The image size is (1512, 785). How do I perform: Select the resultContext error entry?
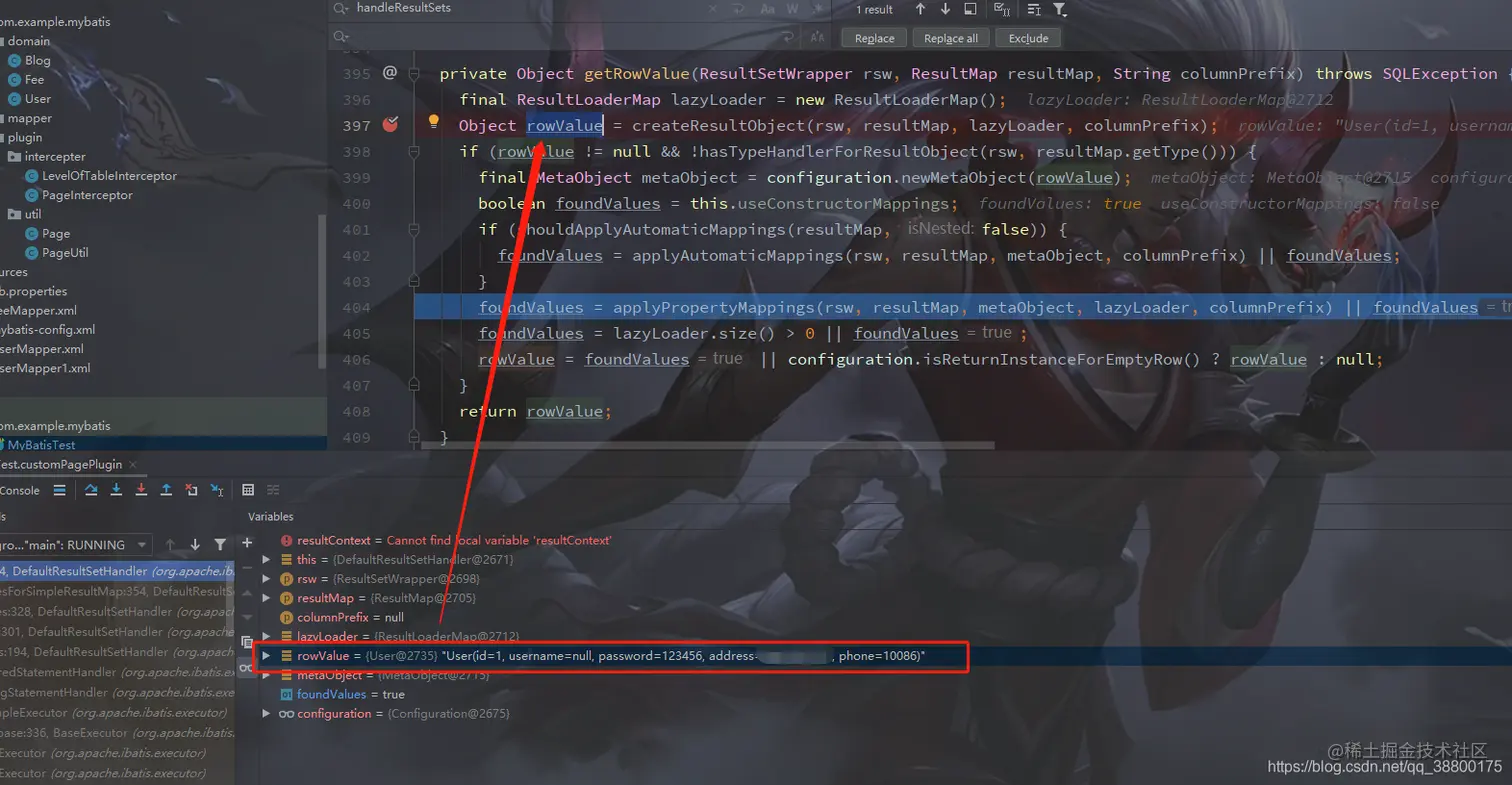coord(446,540)
